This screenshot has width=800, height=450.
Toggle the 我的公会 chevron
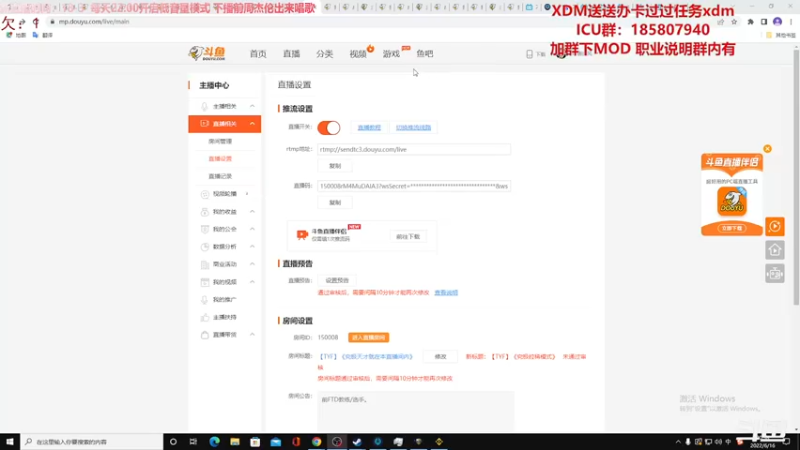pos(252,229)
